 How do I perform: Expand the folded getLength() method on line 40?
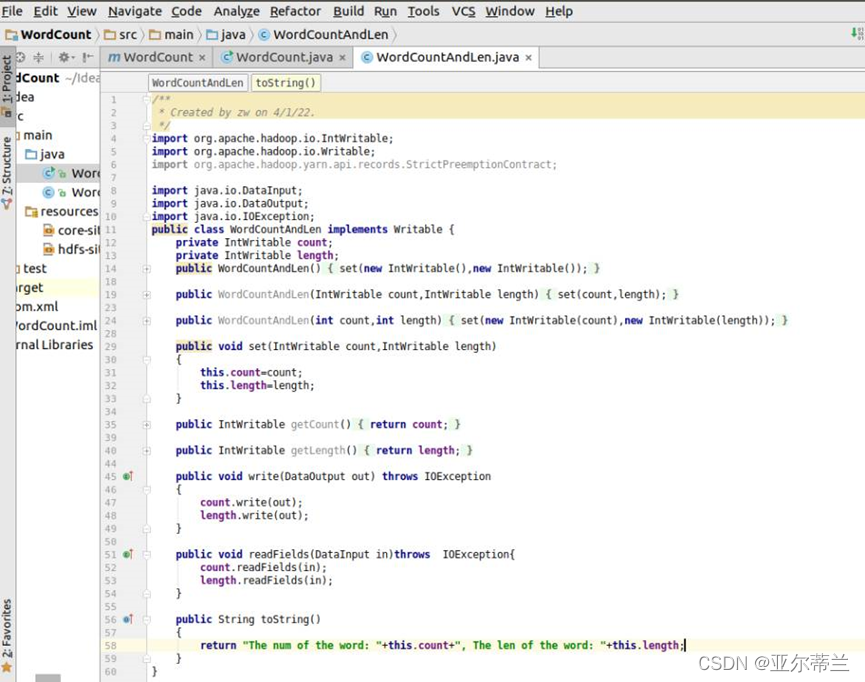tap(147, 450)
